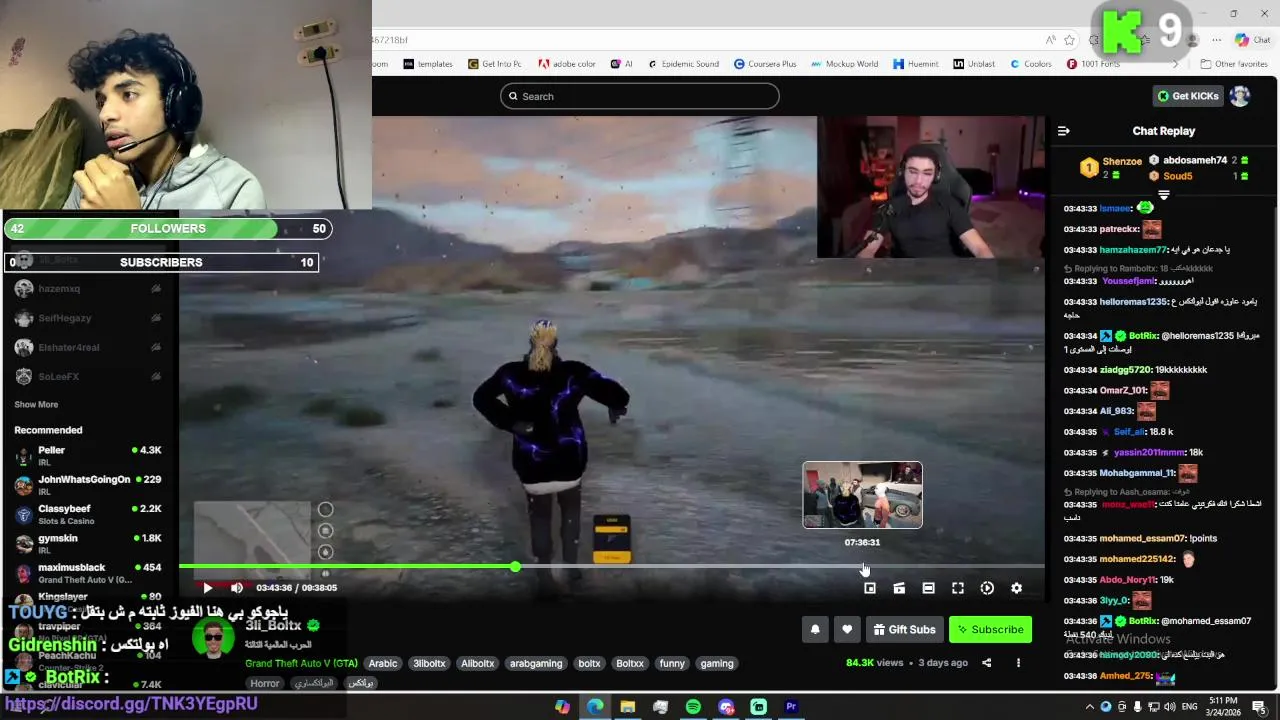Open the JohnWhatsGoingOn recommended channel
This screenshot has width=1280, height=720.
coord(88,485)
